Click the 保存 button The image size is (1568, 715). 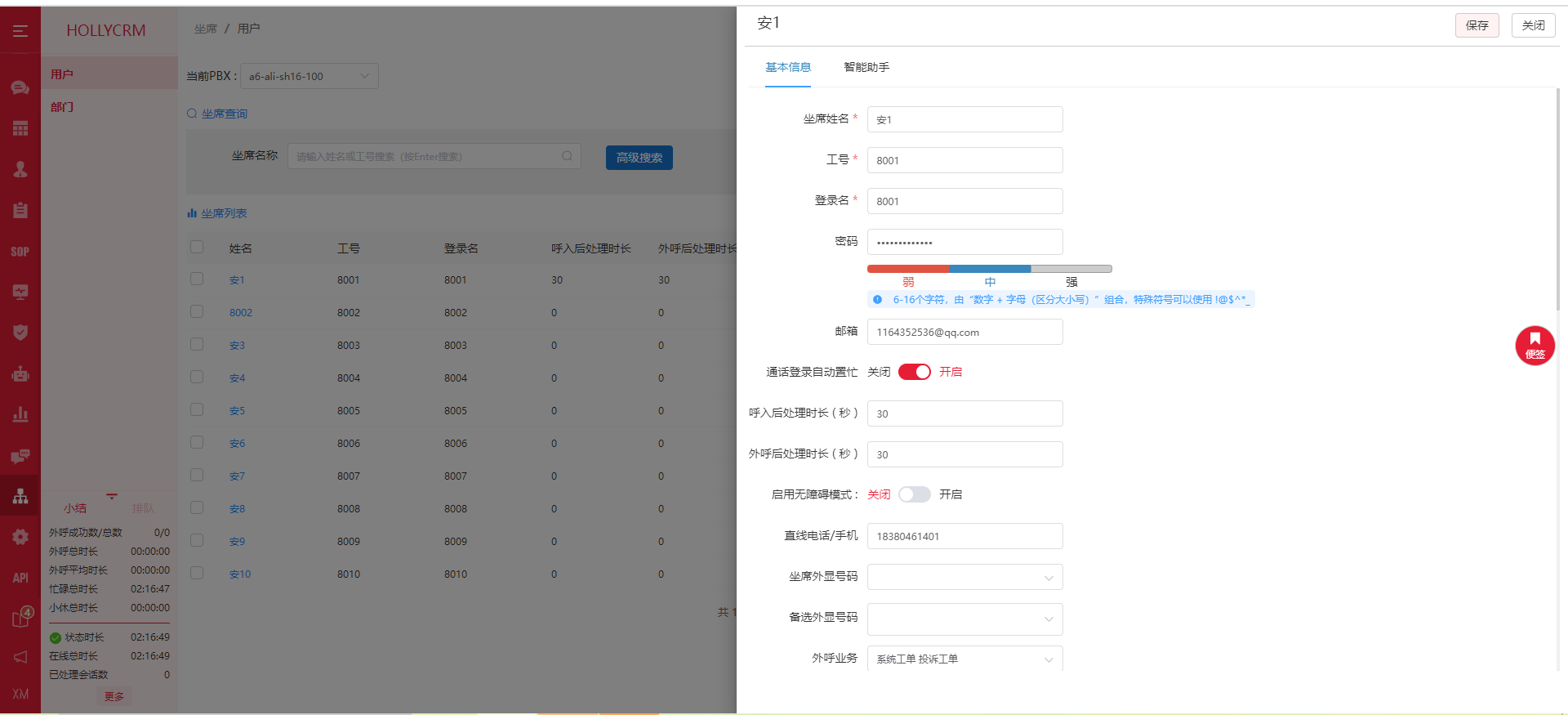pos(1477,25)
